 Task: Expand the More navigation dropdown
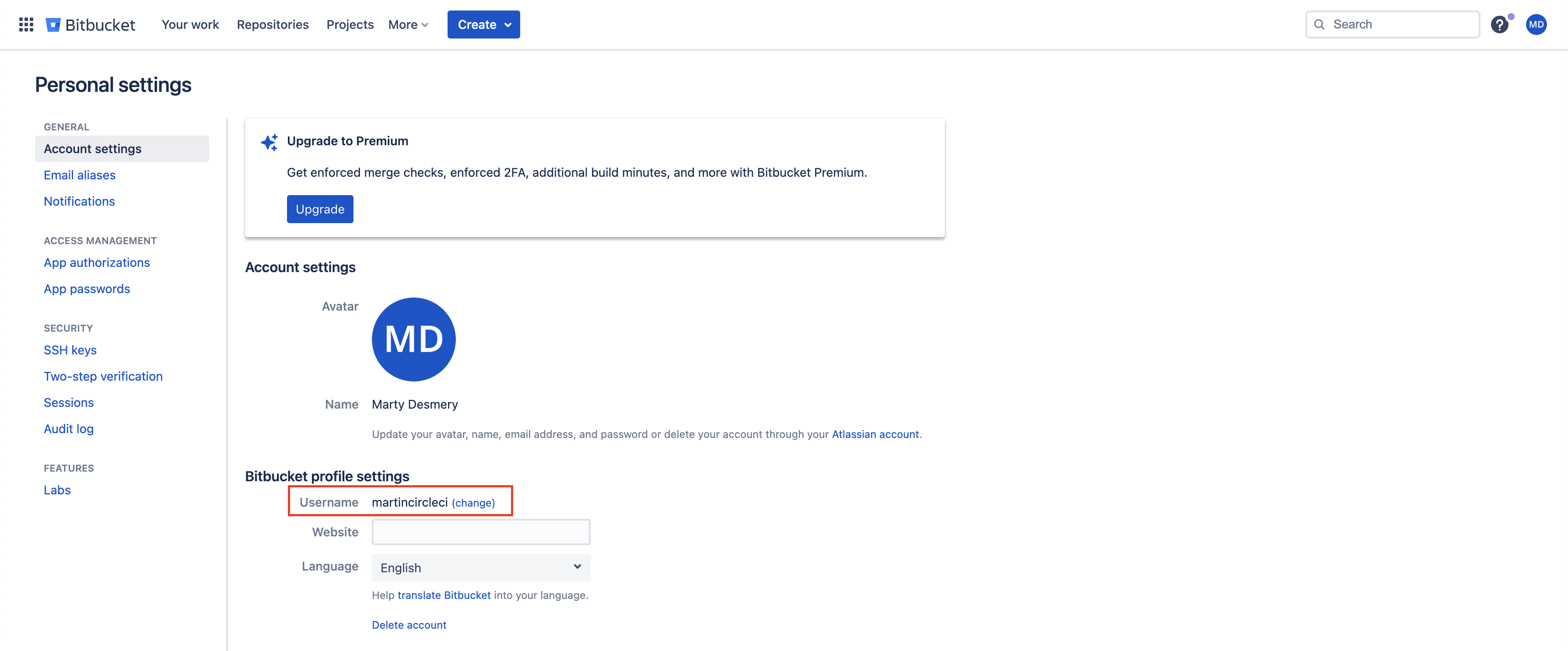click(x=408, y=24)
